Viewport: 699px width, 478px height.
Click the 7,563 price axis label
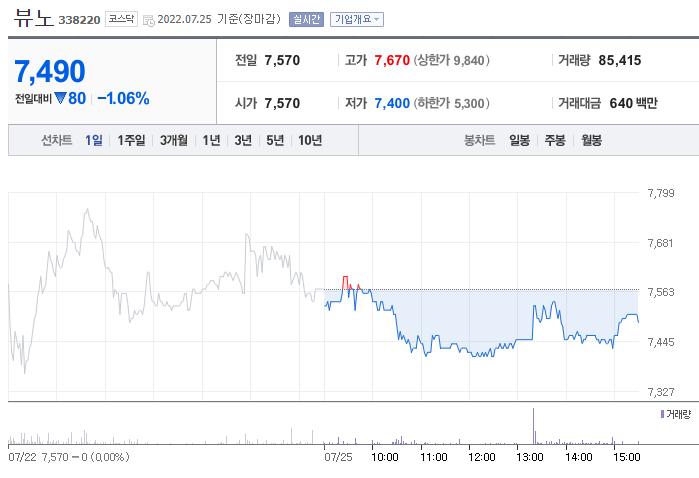click(x=661, y=292)
